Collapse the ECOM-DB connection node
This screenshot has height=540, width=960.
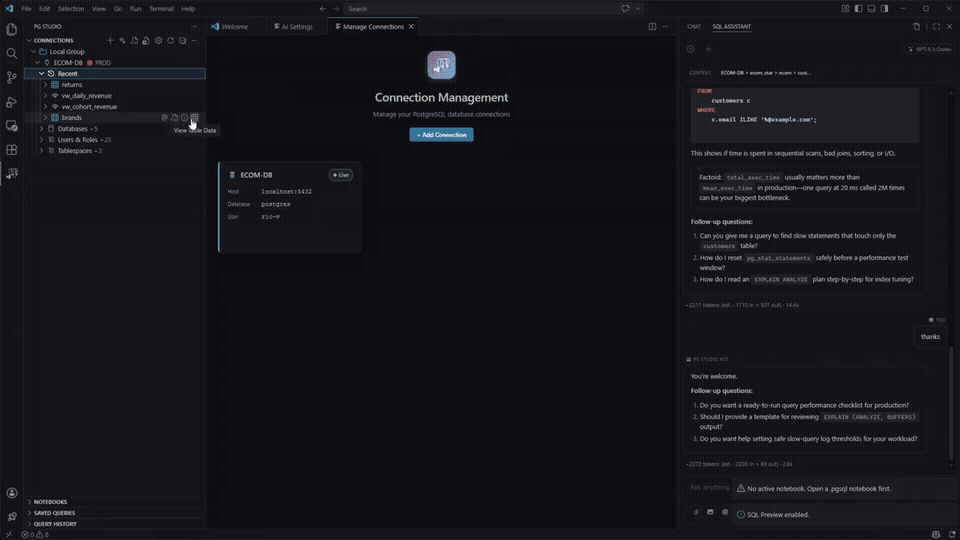click(37, 62)
